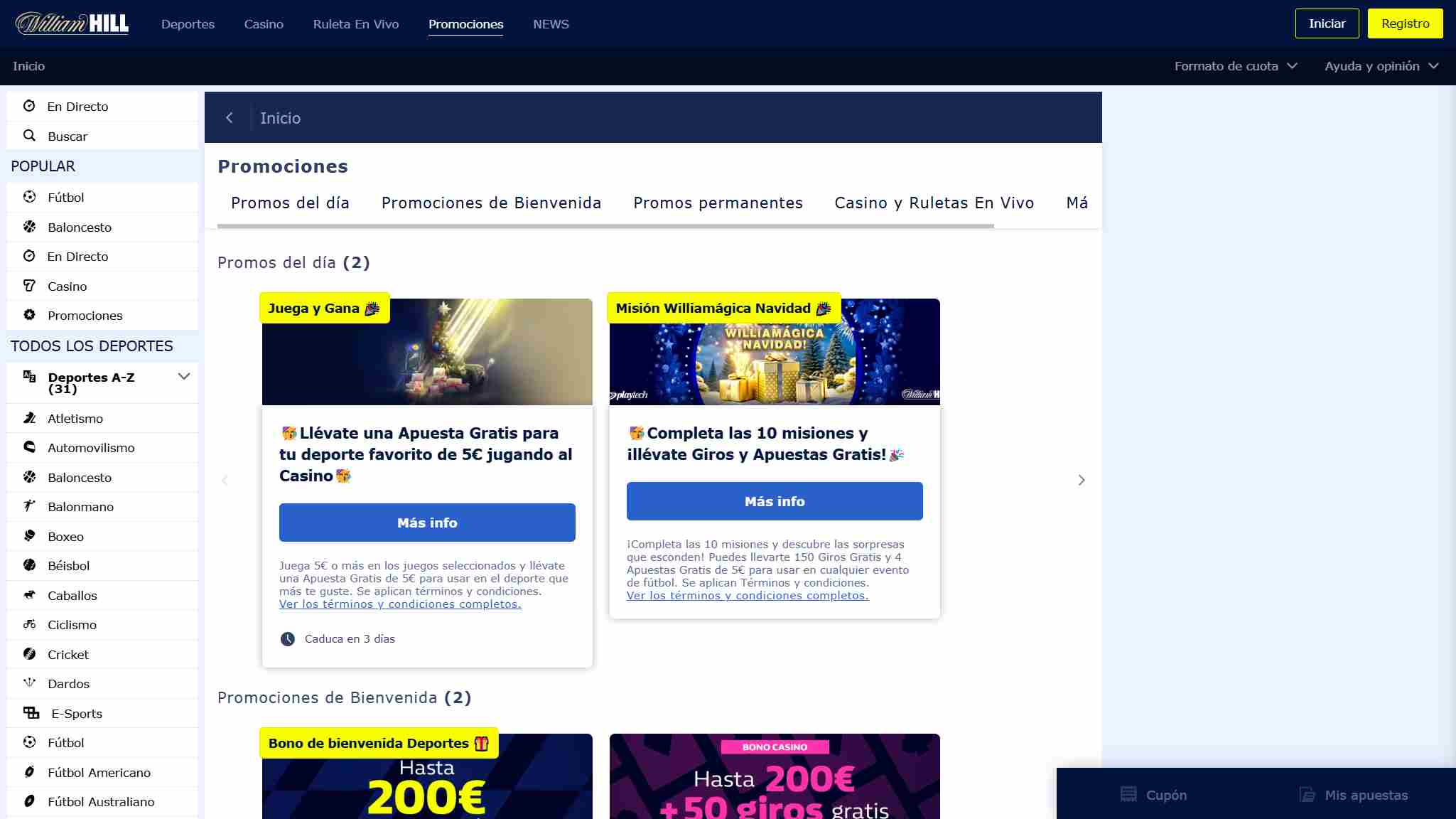The width and height of the screenshot is (1456, 819).
Task: Open Ruleta En Vivo in top navigation
Action: coord(356,24)
